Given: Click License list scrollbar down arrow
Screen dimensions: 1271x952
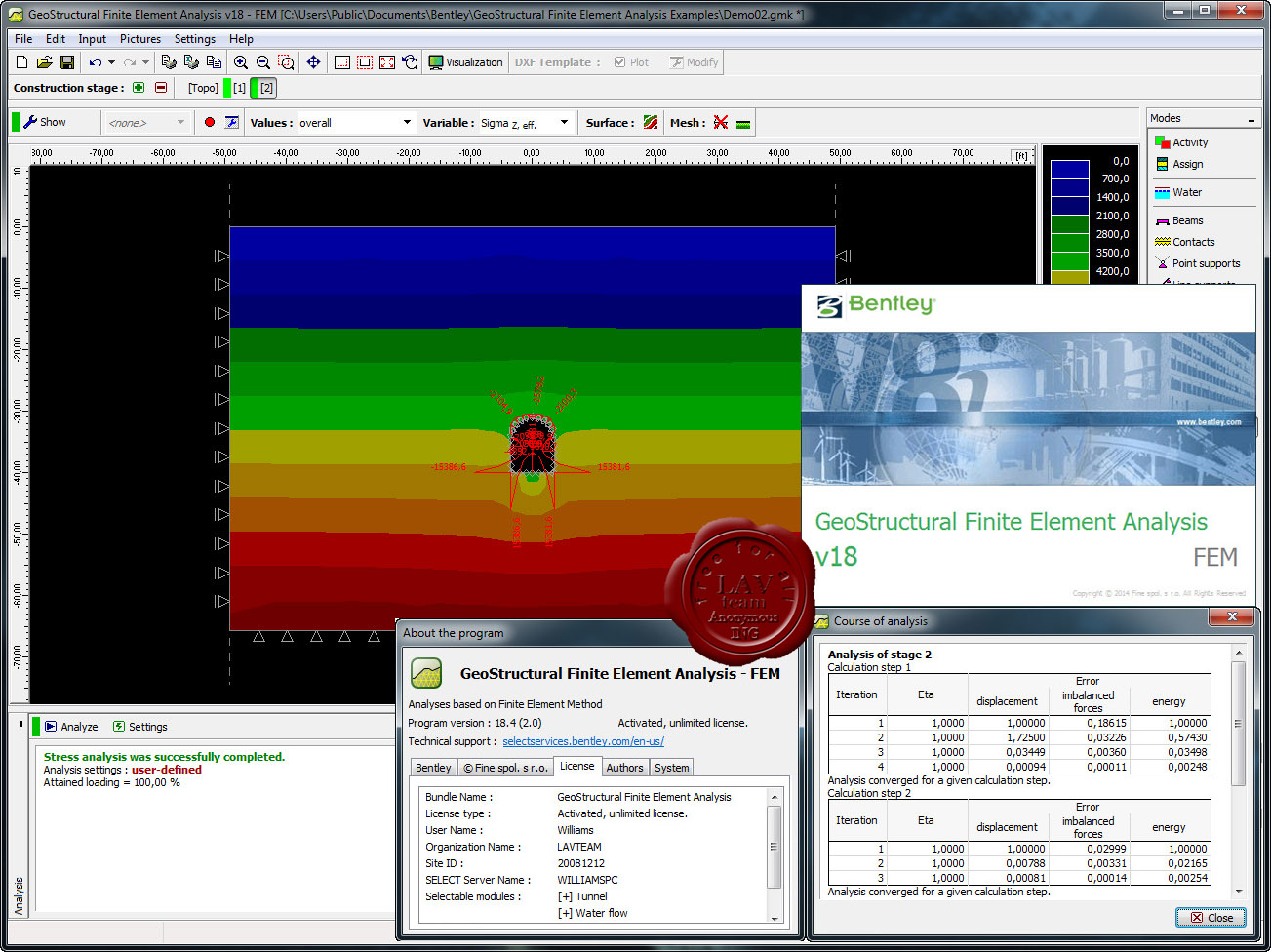Looking at the screenshot, I should click(775, 918).
